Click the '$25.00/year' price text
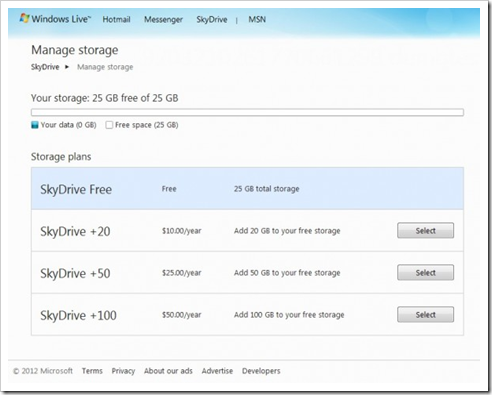This screenshot has height=395, width=492. pyautogui.click(x=182, y=273)
